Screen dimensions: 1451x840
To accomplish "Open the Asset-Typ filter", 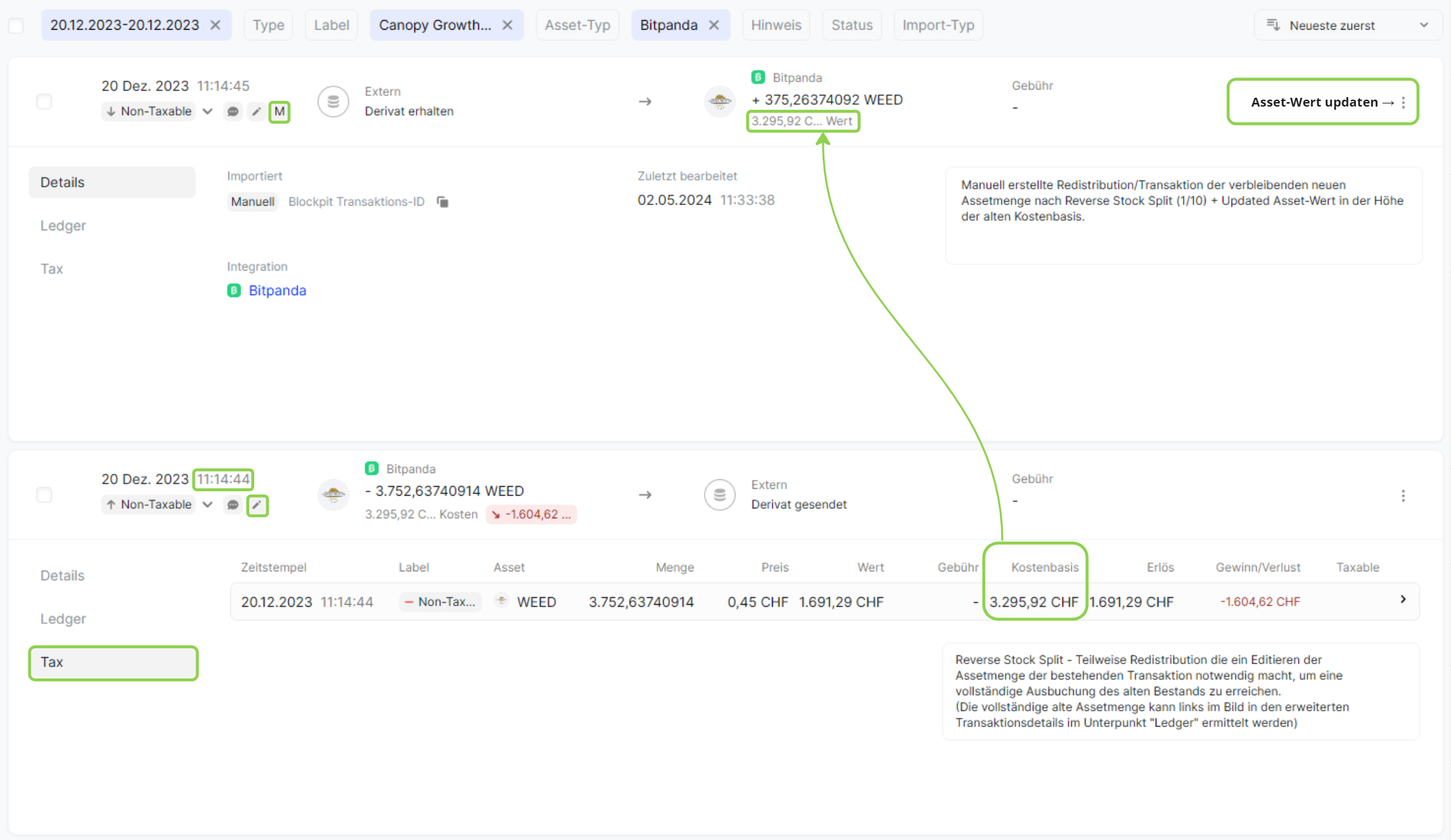I will point(577,25).
